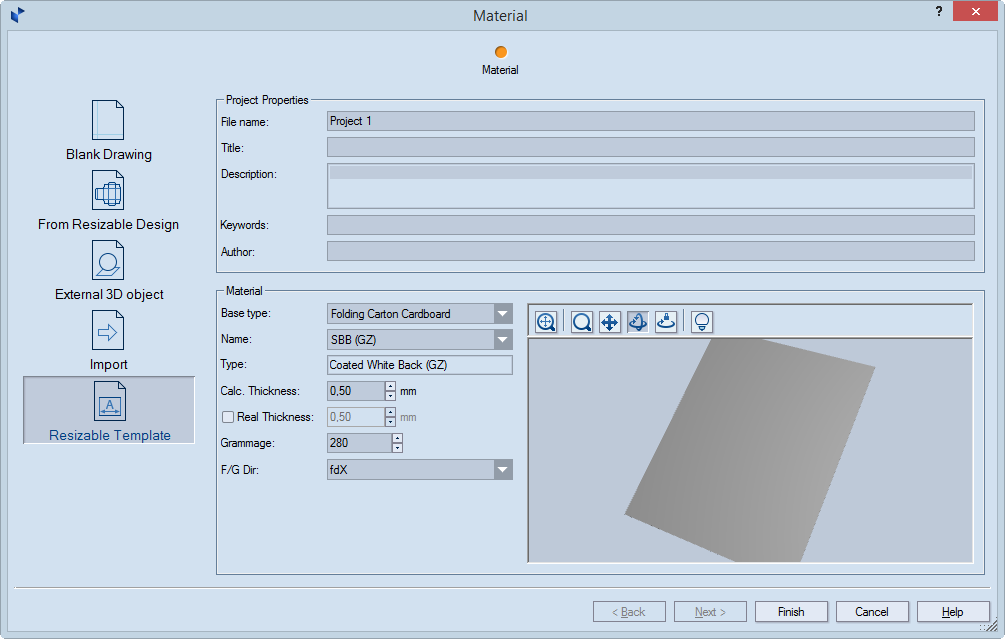The image size is (1005, 639).
Task: Choose the Import option
Action: [108, 341]
